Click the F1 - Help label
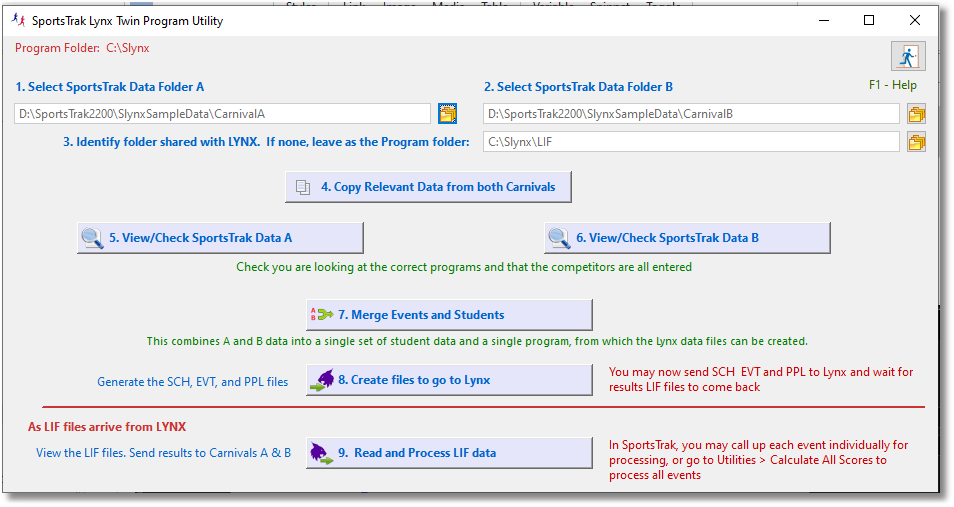This screenshot has height=507, width=954. [893, 85]
